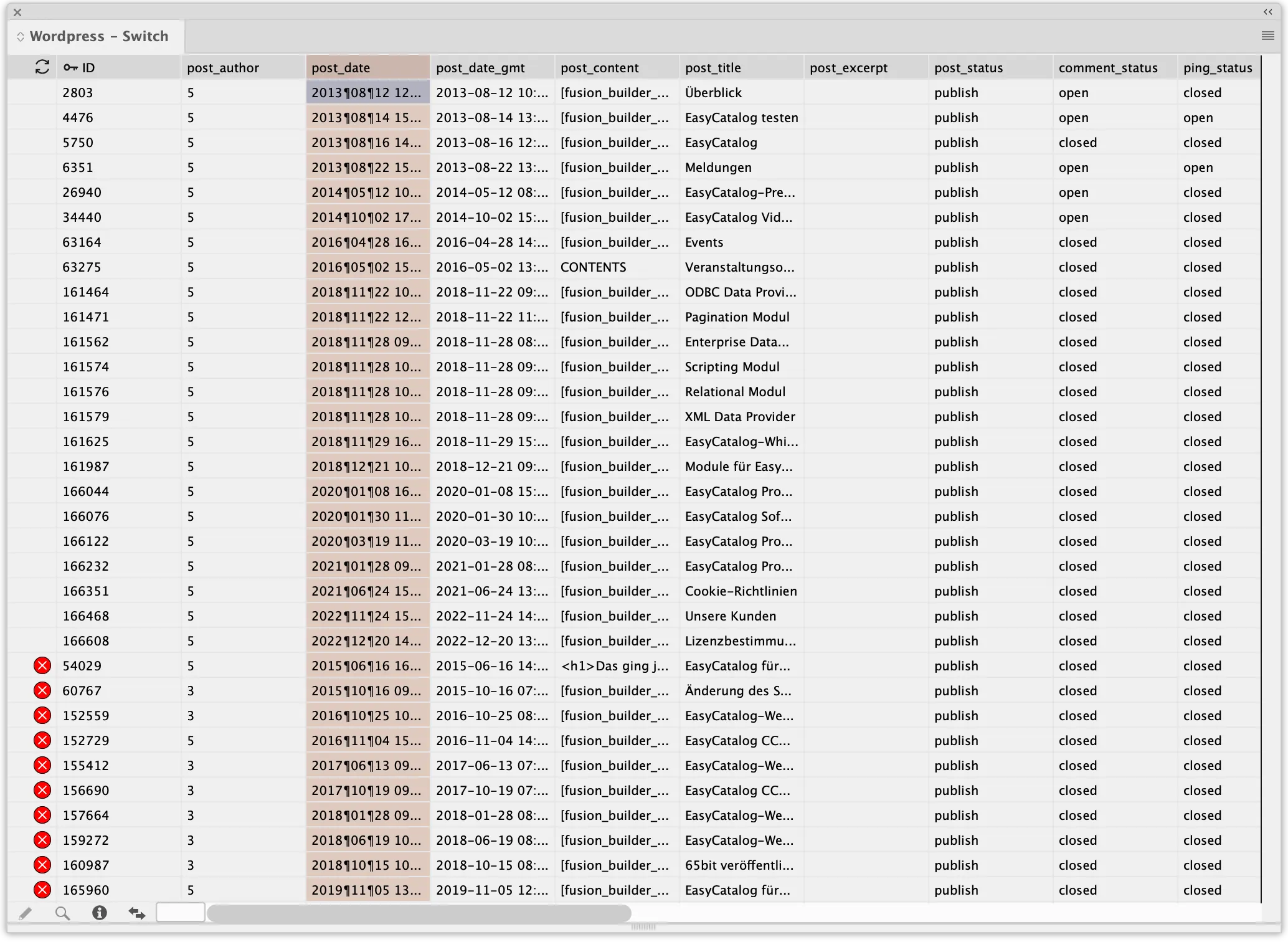The width and height of the screenshot is (1288, 942).
Task: Click the swap arrows icon at bottom
Action: (x=137, y=913)
